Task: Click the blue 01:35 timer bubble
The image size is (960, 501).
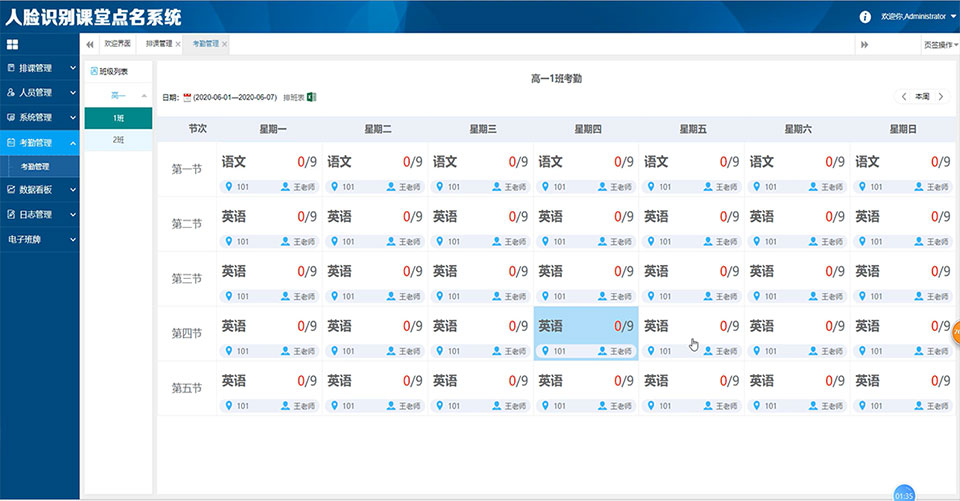Action: 904,493
